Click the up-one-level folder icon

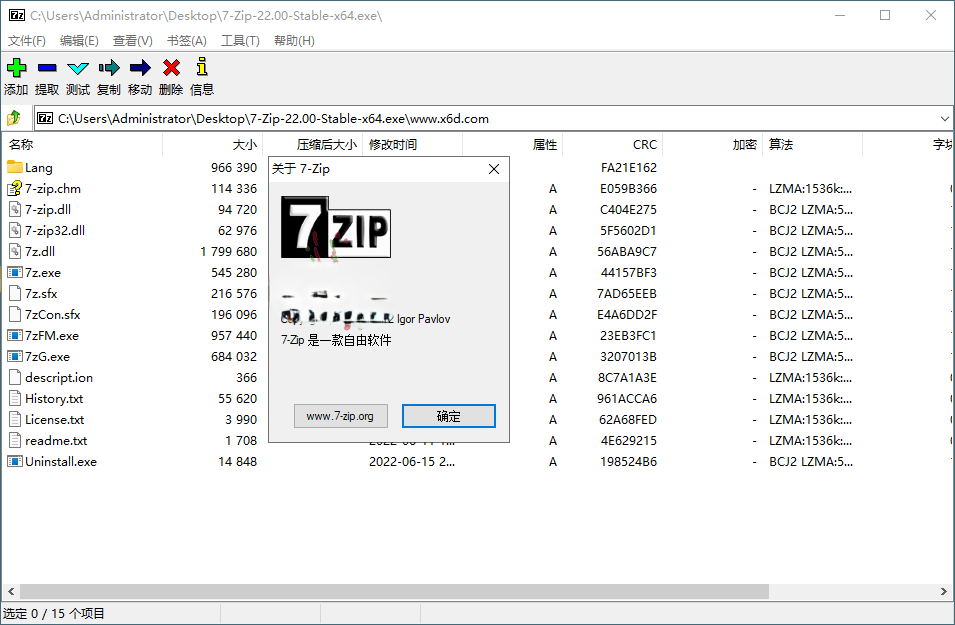(x=14, y=118)
